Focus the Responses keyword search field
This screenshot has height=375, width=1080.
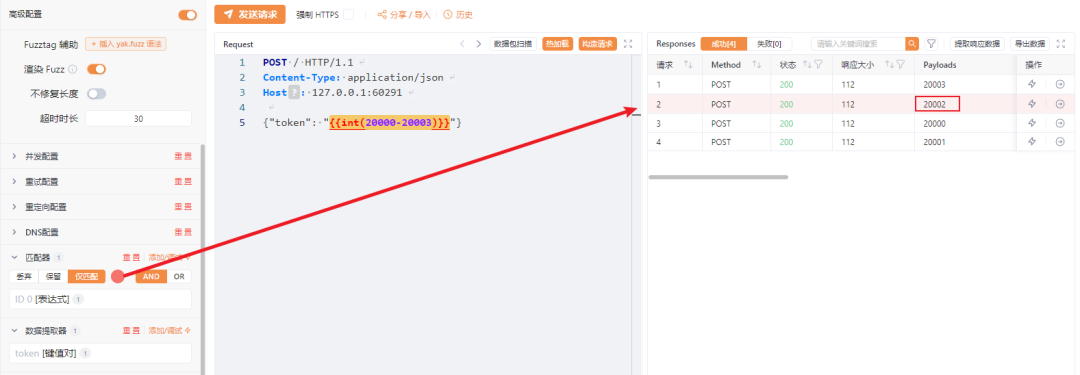[x=858, y=44]
